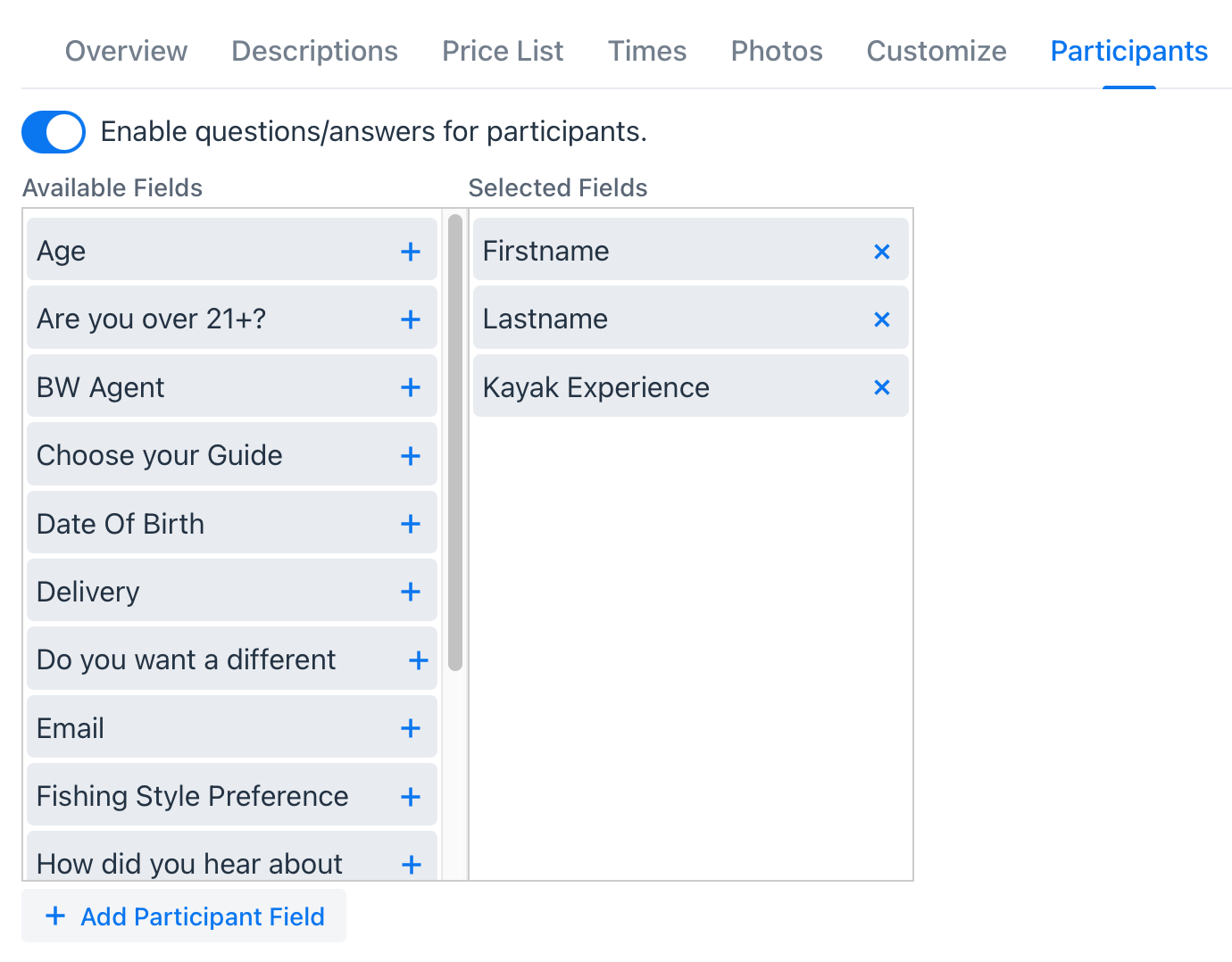The image size is (1232, 962).
Task: Remove Firstname from selected fields
Action: pyautogui.click(x=882, y=252)
